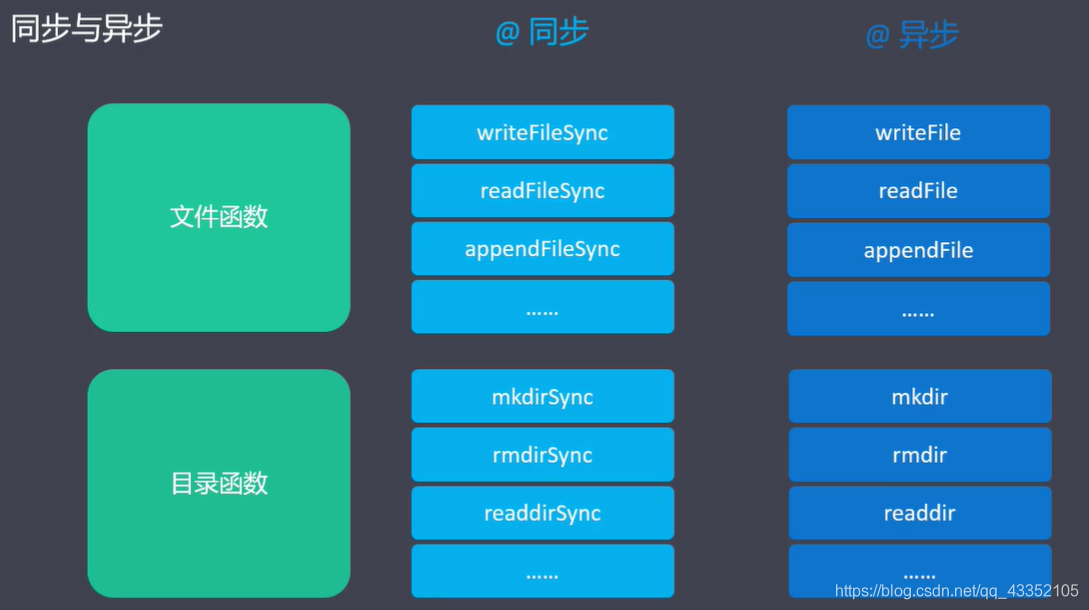This screenshot has height=610, width=1089.
Task: Select the mkdir function box
Action: tap(918, 396)
